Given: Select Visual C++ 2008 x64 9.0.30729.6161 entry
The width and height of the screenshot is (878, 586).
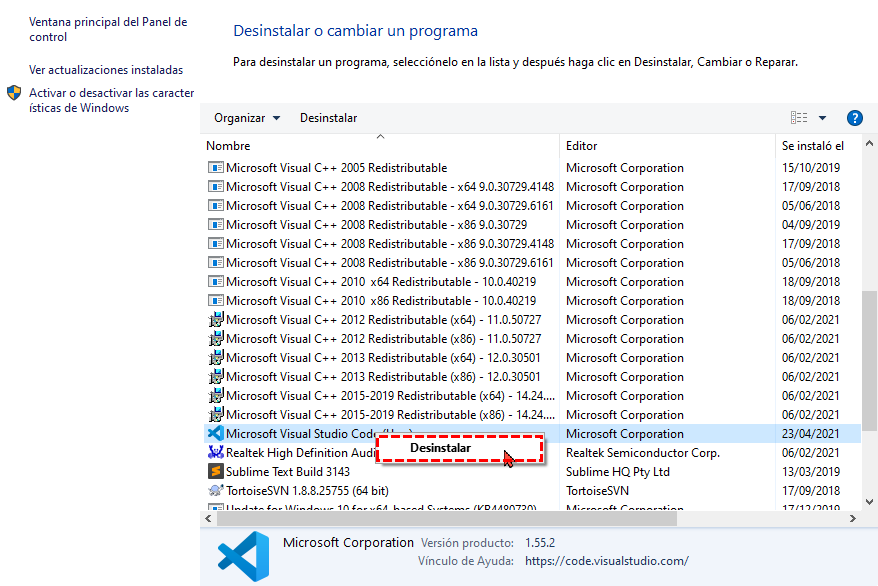Looking at the screenshot, I should point(390,206).
